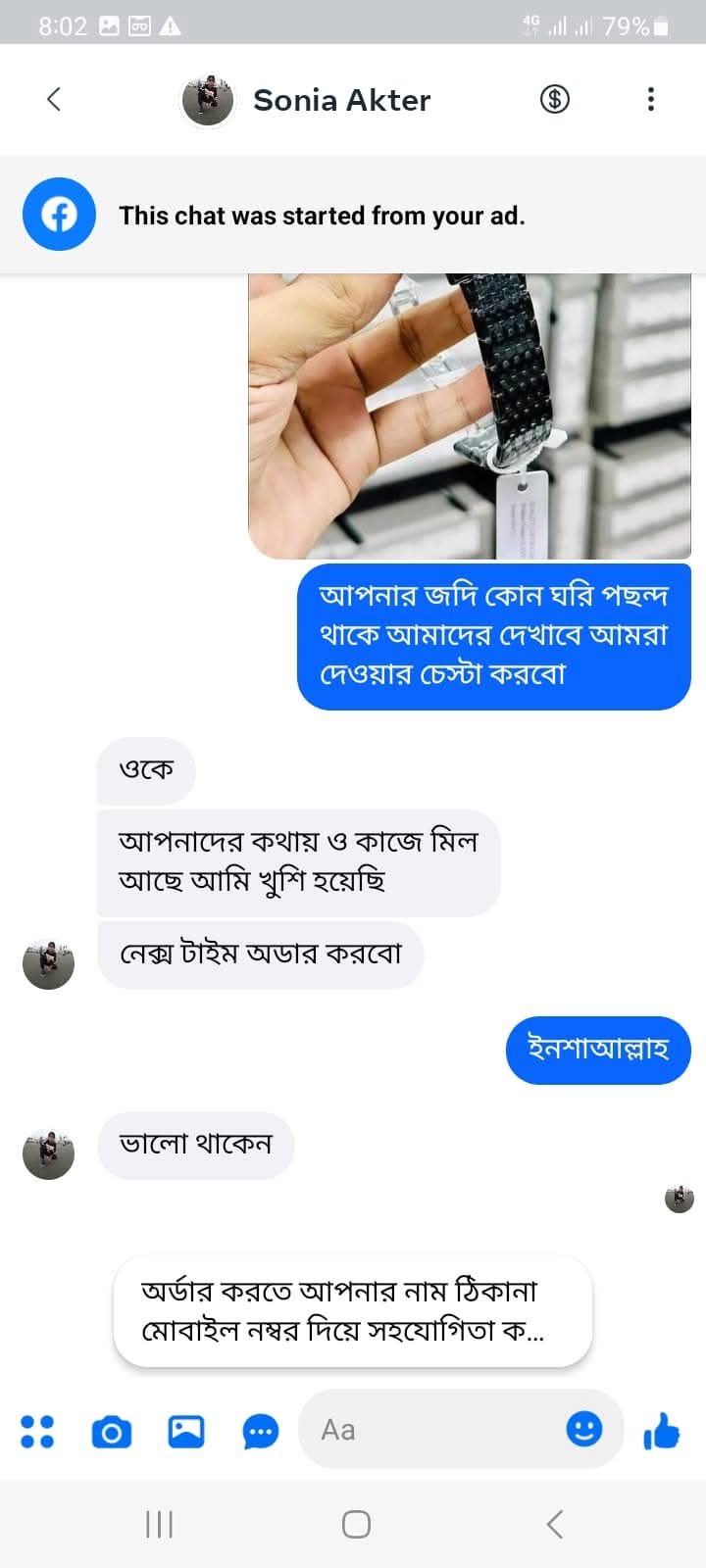This screenshot has width=706, height=1568.
Task: Tap the Facebook logo in ad banner
Action: pyautogui.click(x=59, y=214)
